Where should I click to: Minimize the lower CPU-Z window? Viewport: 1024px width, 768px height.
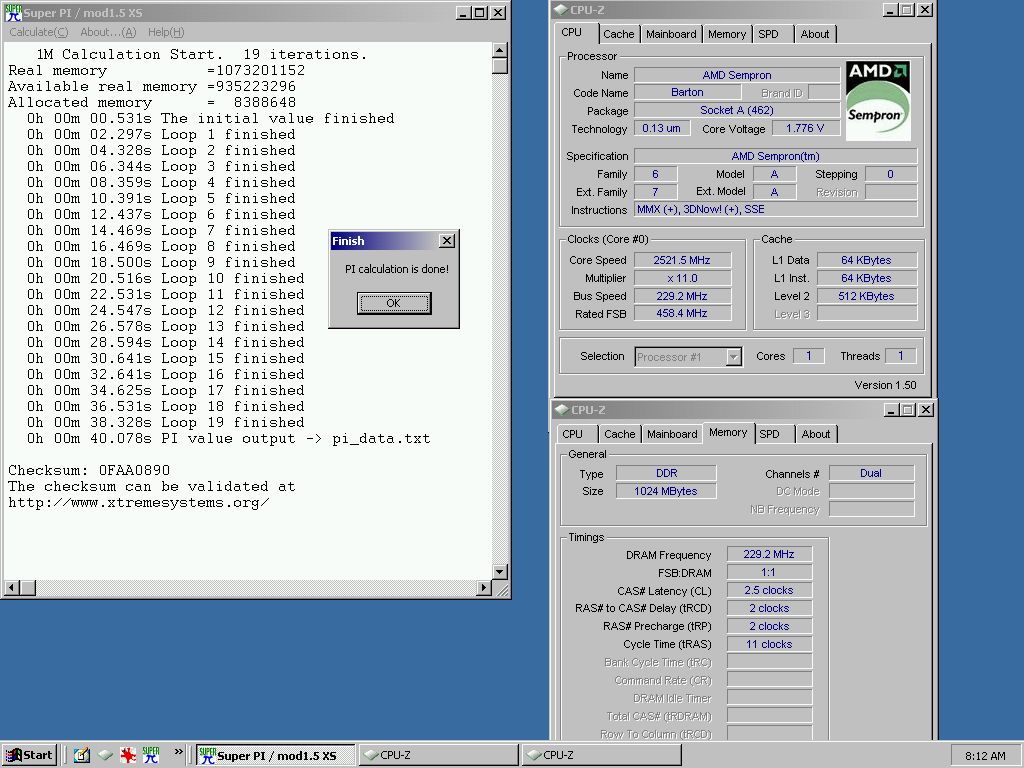point(891,409)
